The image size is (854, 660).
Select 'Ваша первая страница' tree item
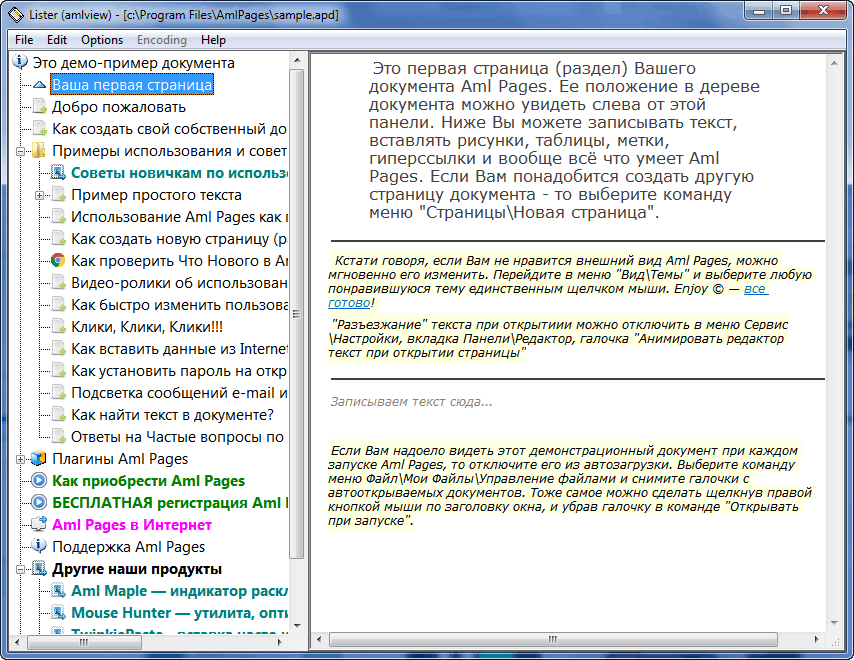[132, 85]
